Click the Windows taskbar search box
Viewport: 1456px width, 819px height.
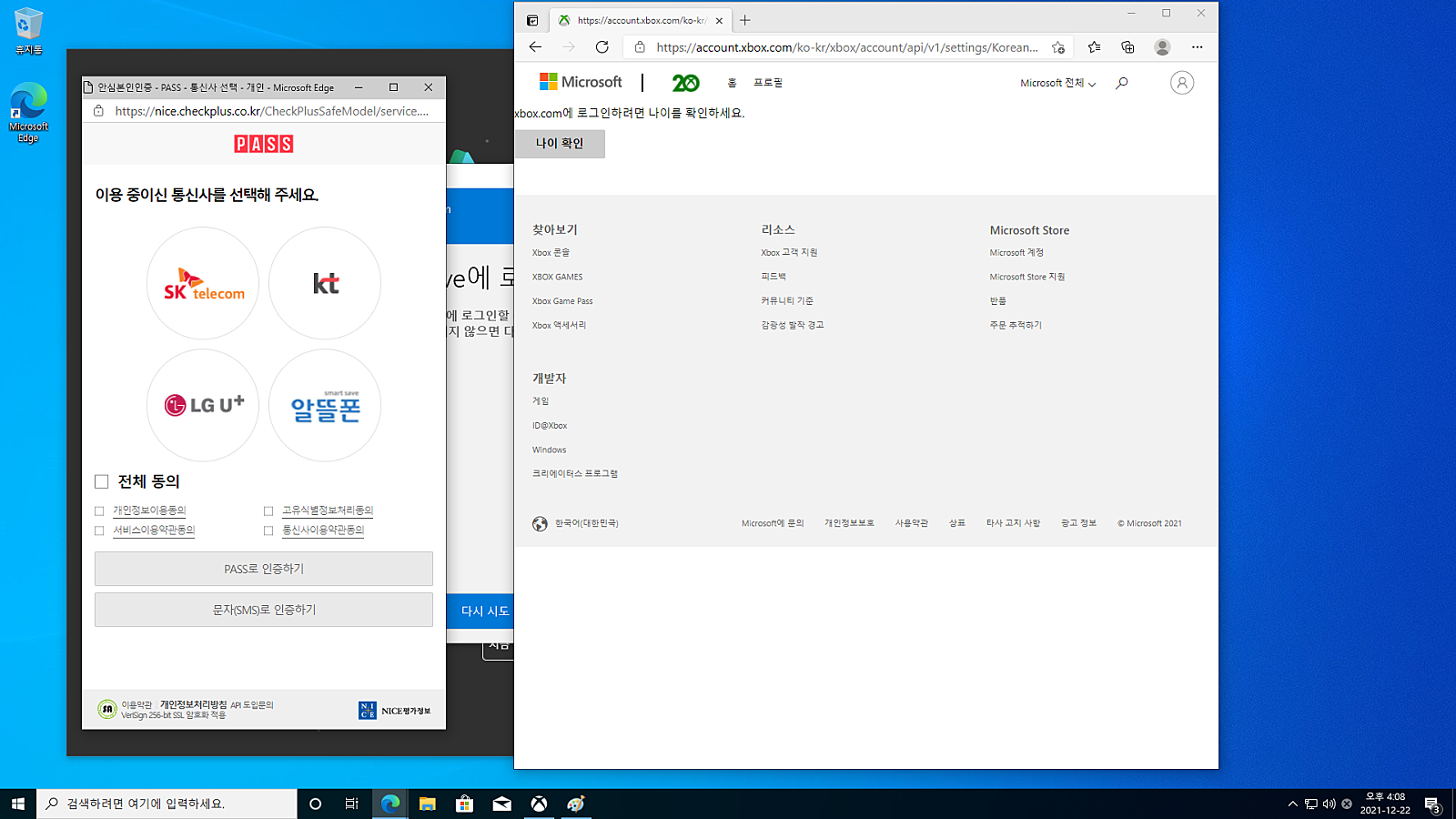pos(167,804)
